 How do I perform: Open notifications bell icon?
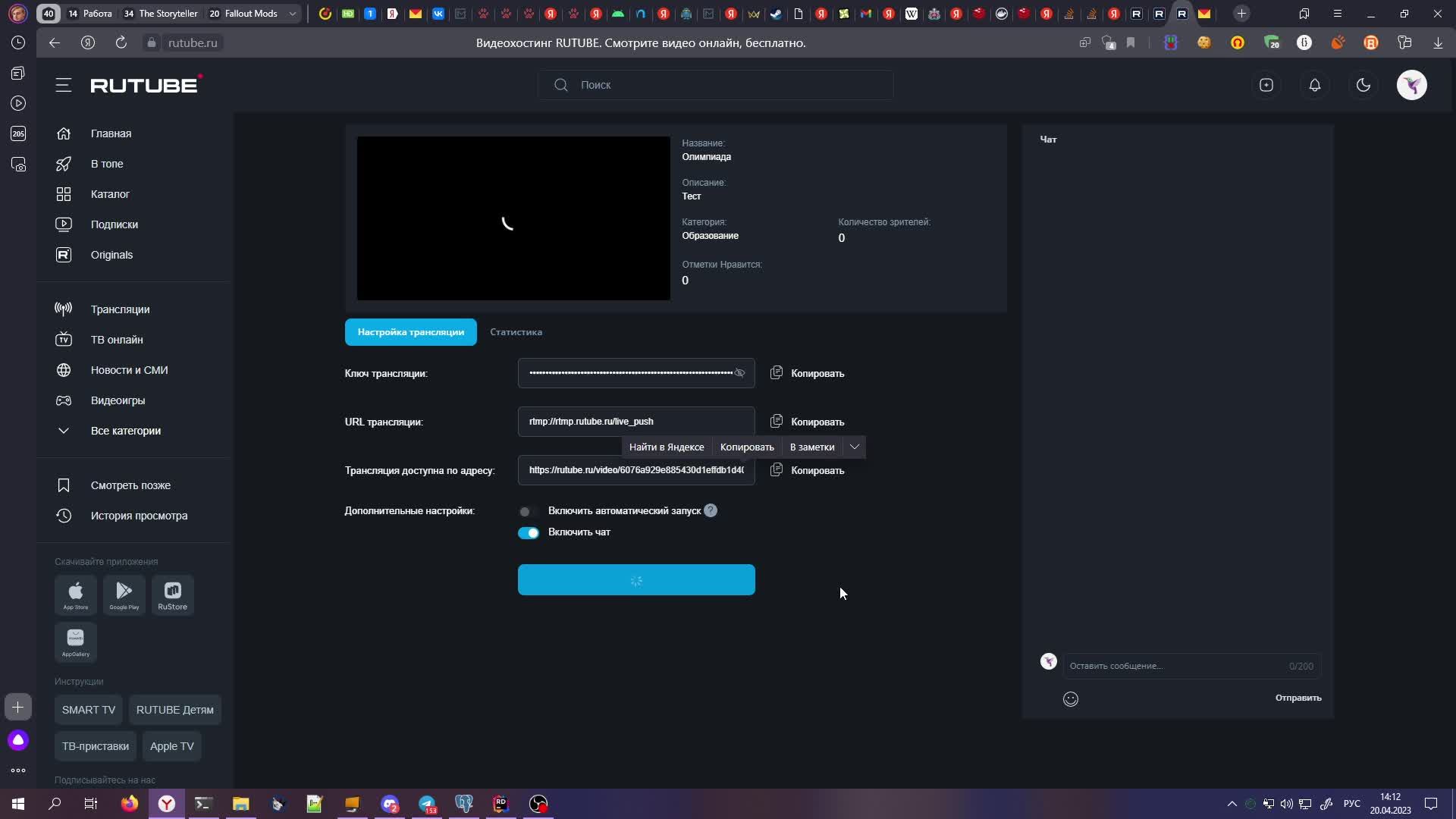[1315, 85]
